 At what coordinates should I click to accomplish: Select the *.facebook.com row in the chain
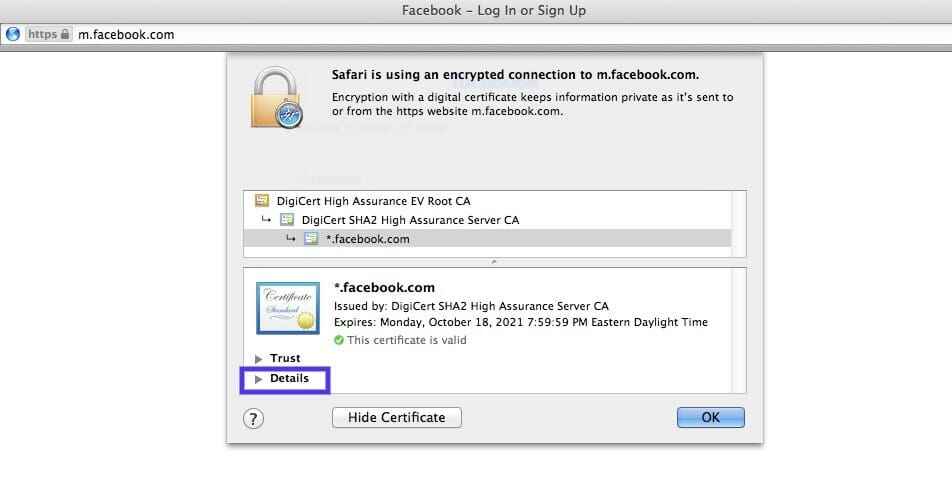(x=367, y=239)
